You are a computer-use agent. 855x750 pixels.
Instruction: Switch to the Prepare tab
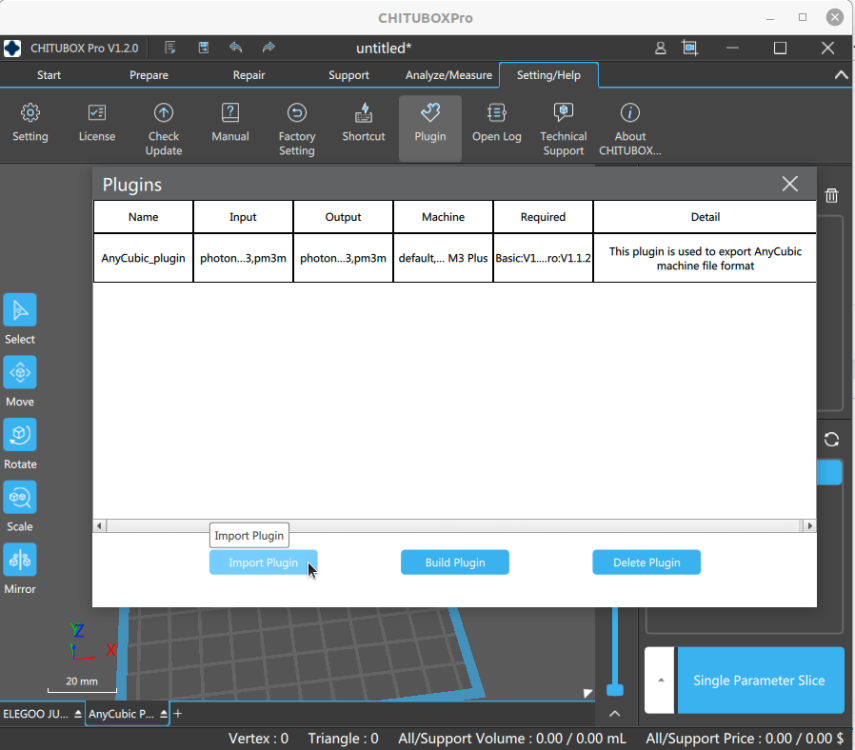(149, 75)
